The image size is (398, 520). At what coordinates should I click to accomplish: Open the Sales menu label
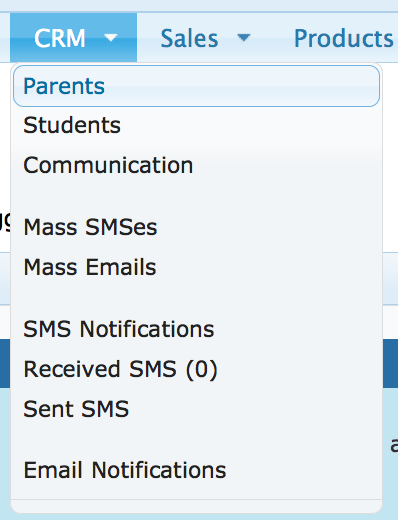tap(189, 38)
